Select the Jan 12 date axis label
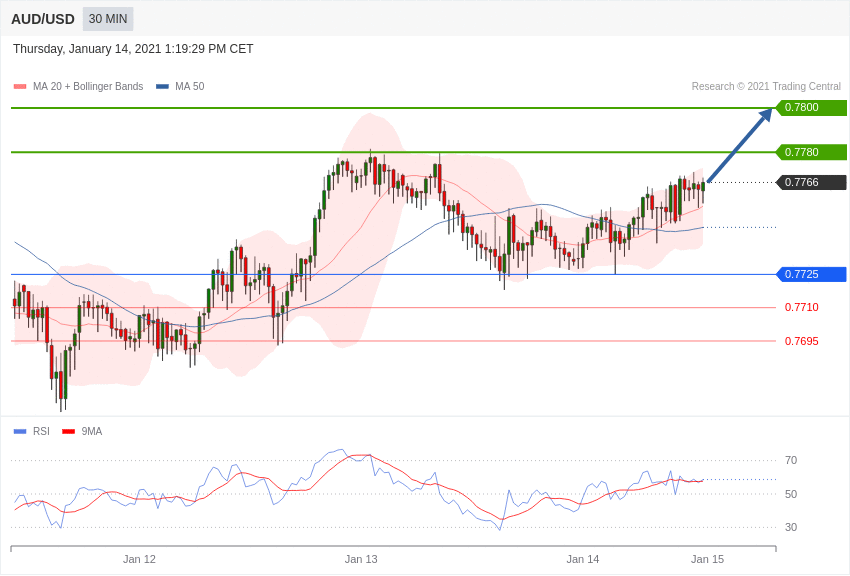 click(x=139, y=559)
